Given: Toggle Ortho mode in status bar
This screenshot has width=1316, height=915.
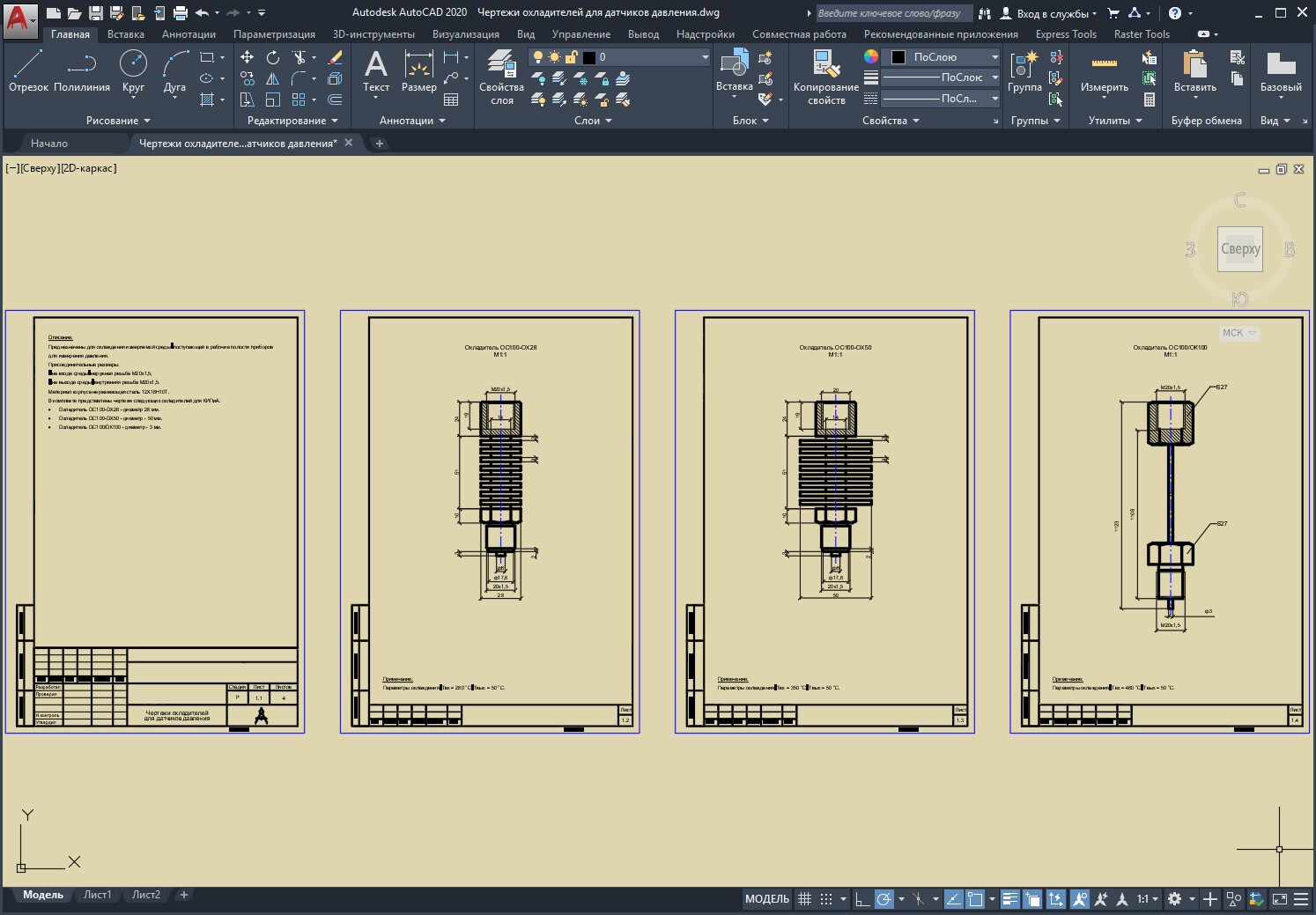Looking at the screenshot, I should click(x=862, y=899).
